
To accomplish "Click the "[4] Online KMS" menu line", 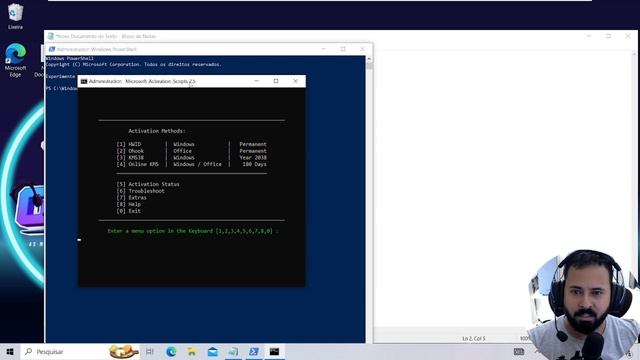I will point(191,164).
